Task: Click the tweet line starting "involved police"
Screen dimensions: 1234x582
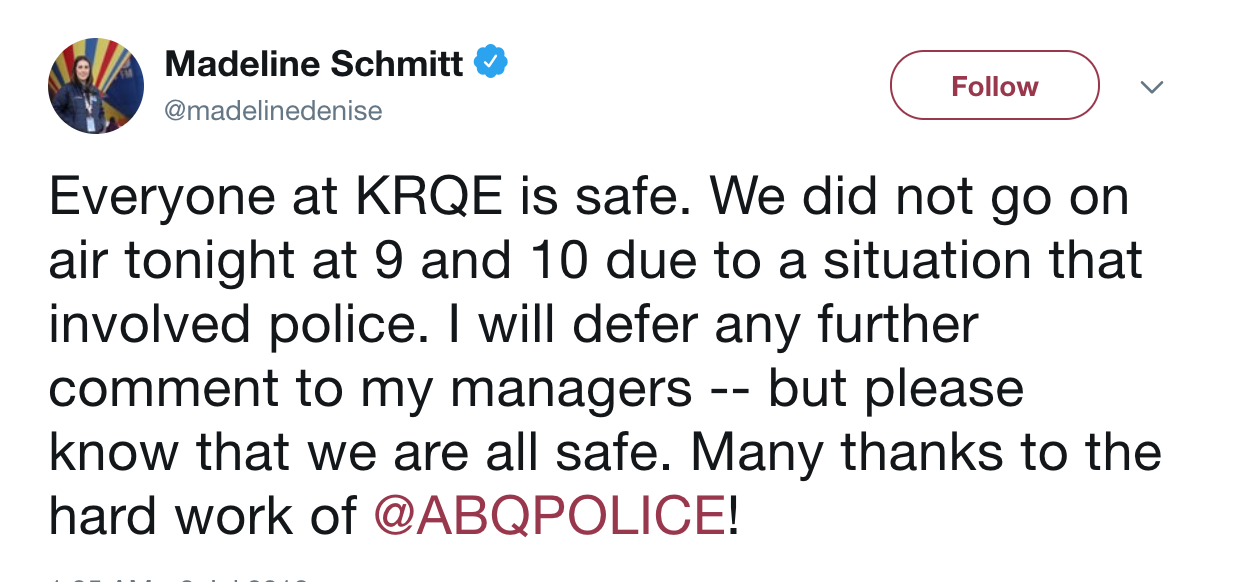Action: coord(513,324)
